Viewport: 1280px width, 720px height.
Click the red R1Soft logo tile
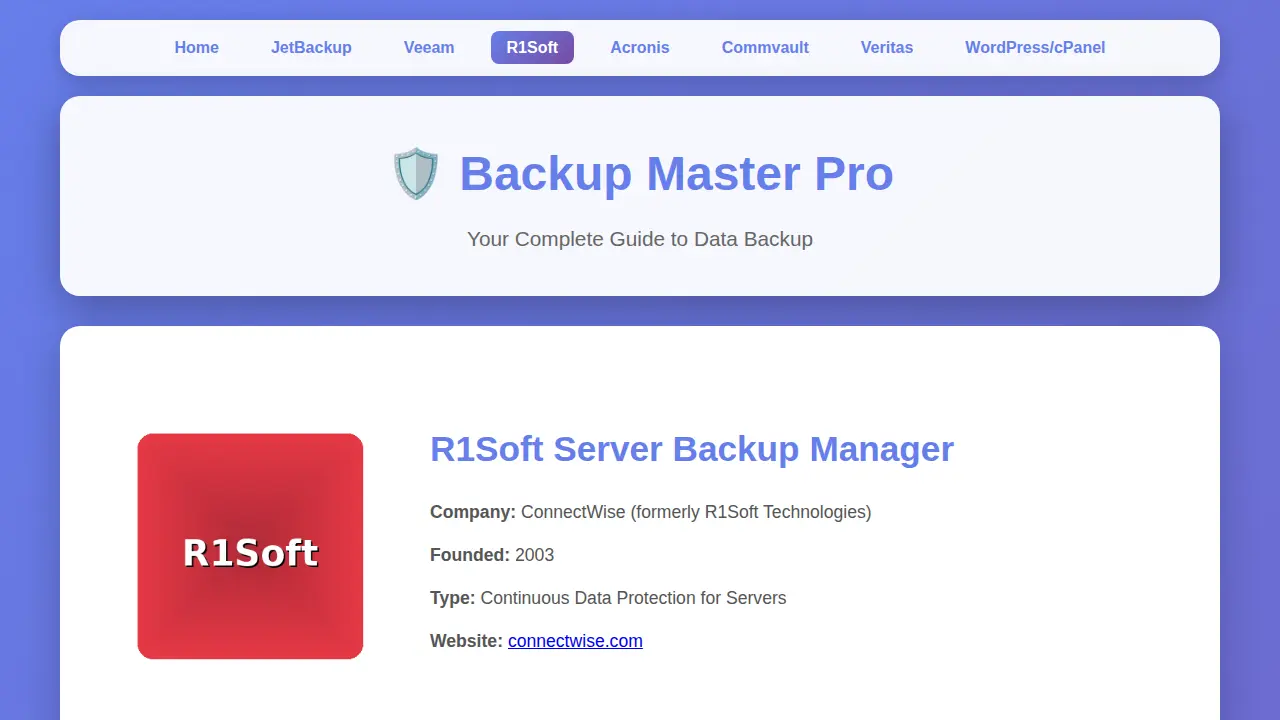pos(250,546)
